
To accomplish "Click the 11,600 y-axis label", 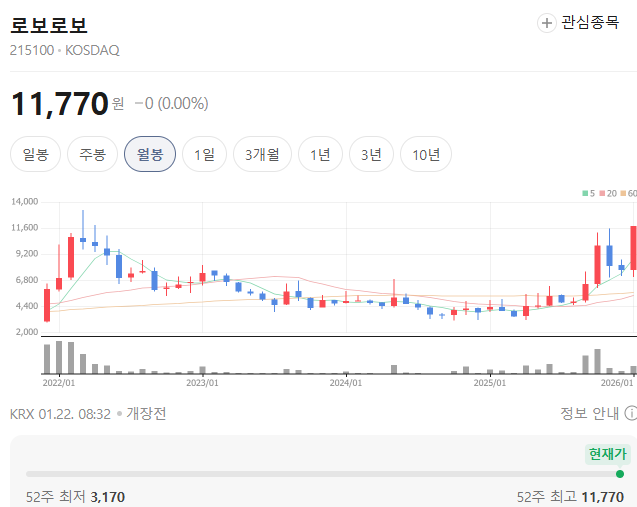I will (x=24, y=228).
